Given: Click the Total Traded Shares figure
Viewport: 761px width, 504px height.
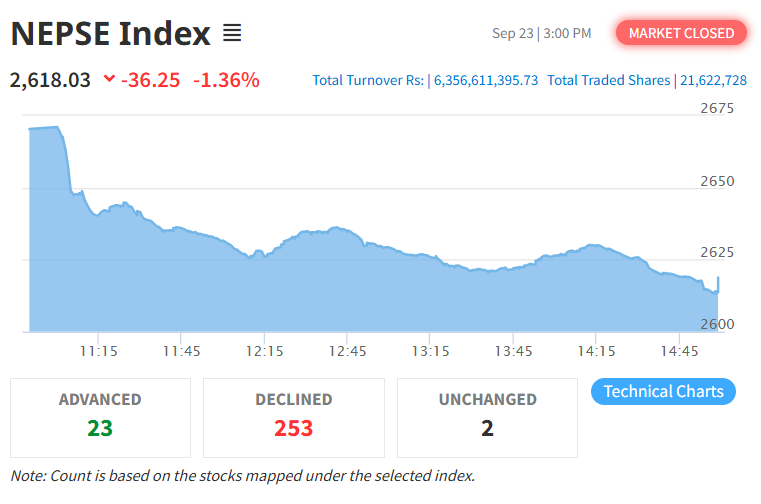Looking at the screenshot, I should [713, 80].
